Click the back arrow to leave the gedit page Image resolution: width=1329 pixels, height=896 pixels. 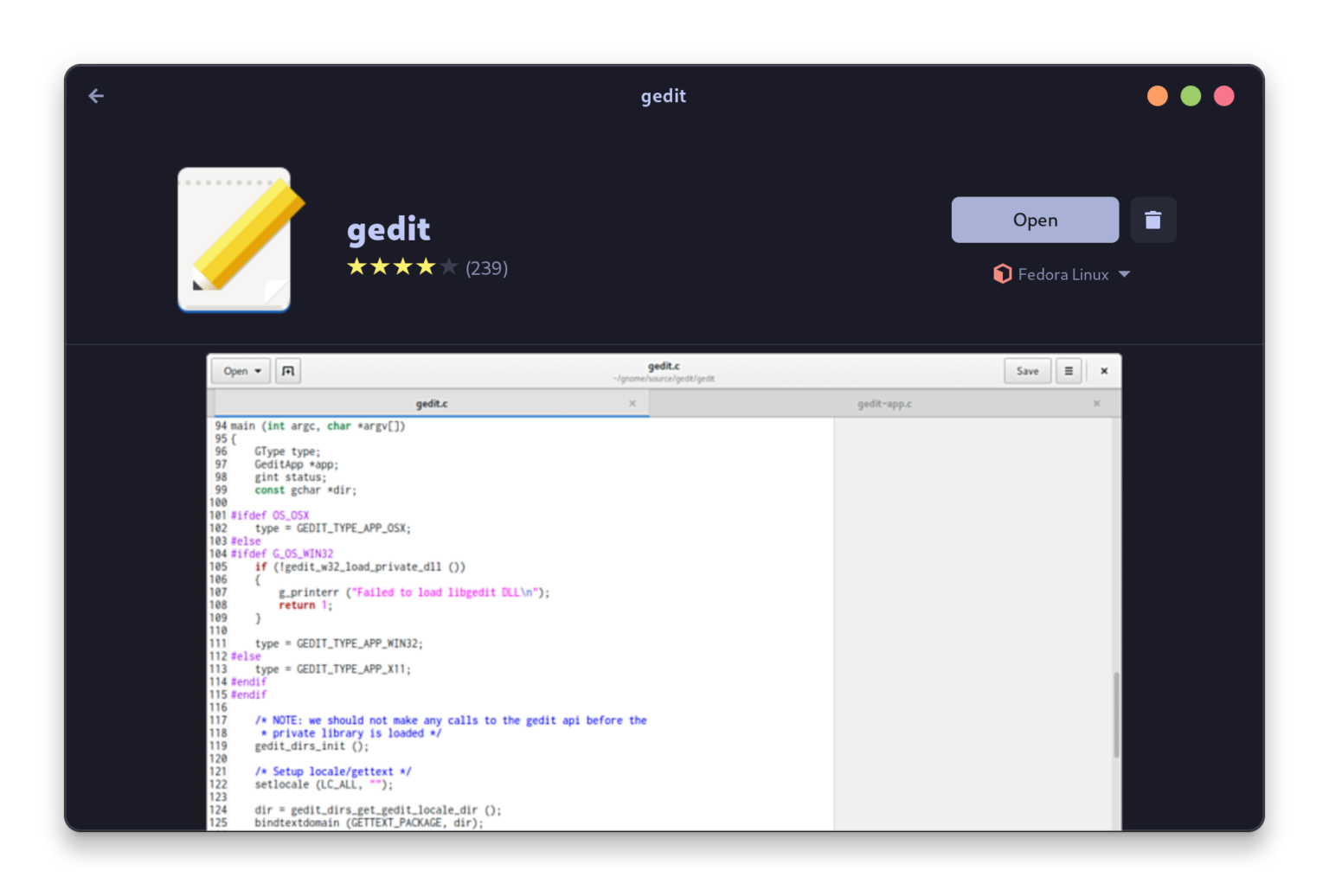[x=95, y=96]
